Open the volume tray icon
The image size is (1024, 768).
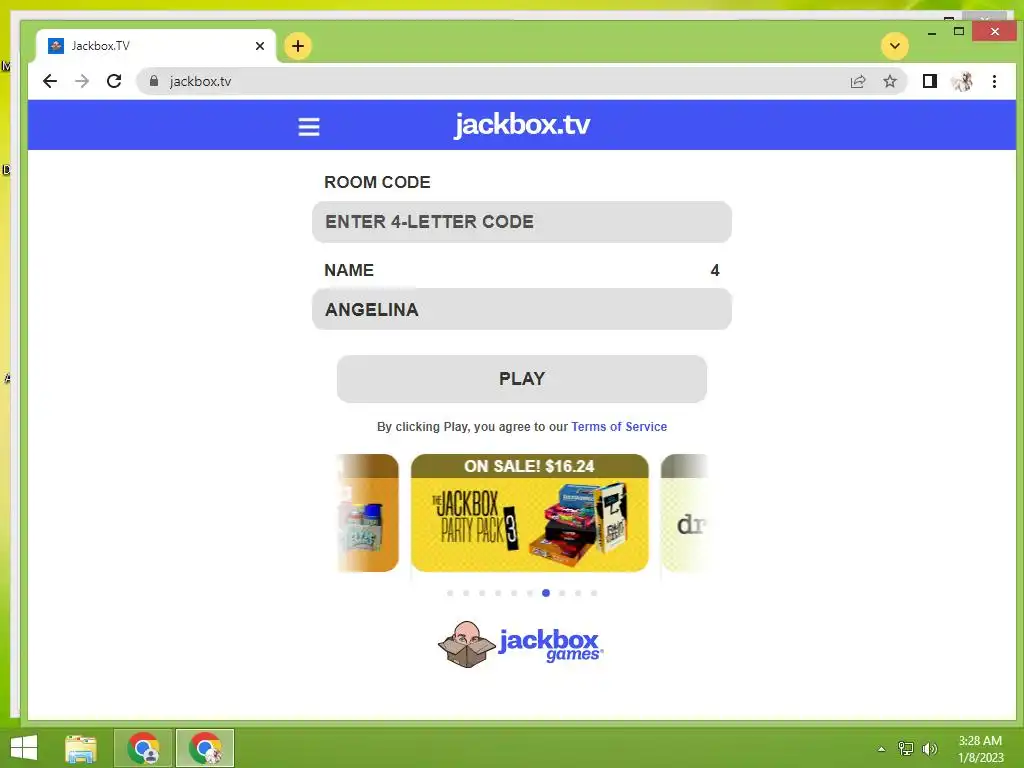click(x=929, y=748)
